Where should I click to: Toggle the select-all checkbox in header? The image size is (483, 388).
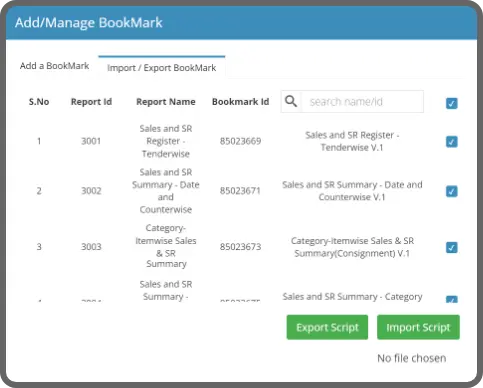452,103
